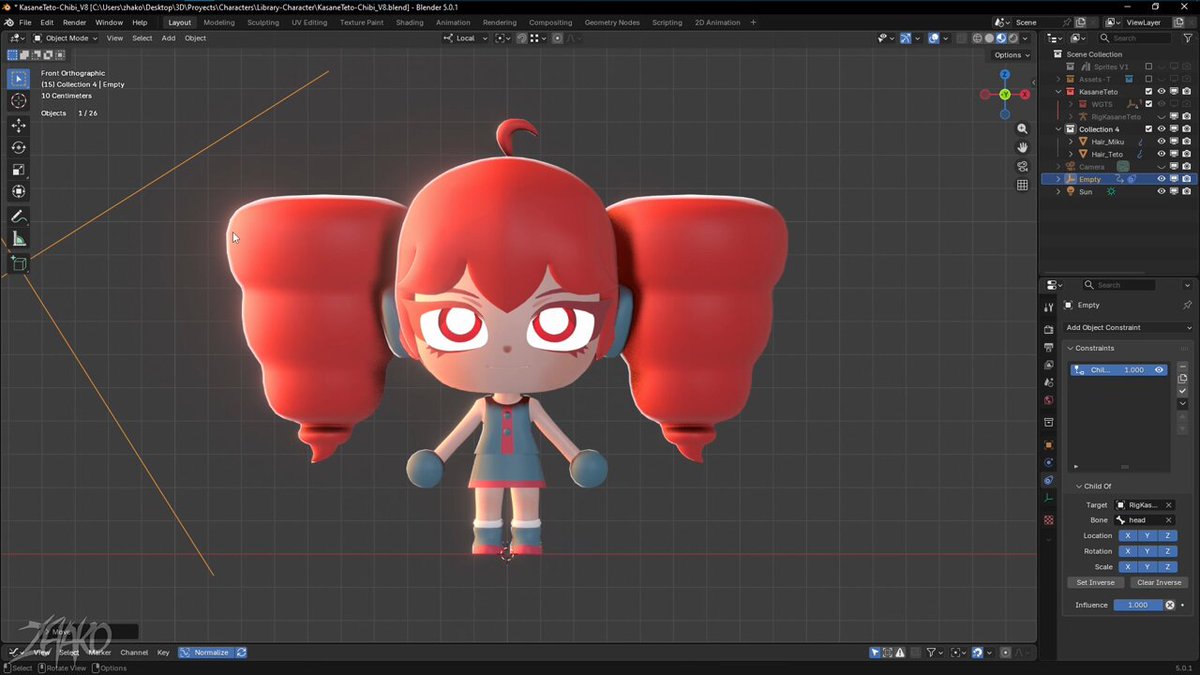Open the Object Mode dropdown
Viewport: 1200px width, 675px height.
point(65,38)
